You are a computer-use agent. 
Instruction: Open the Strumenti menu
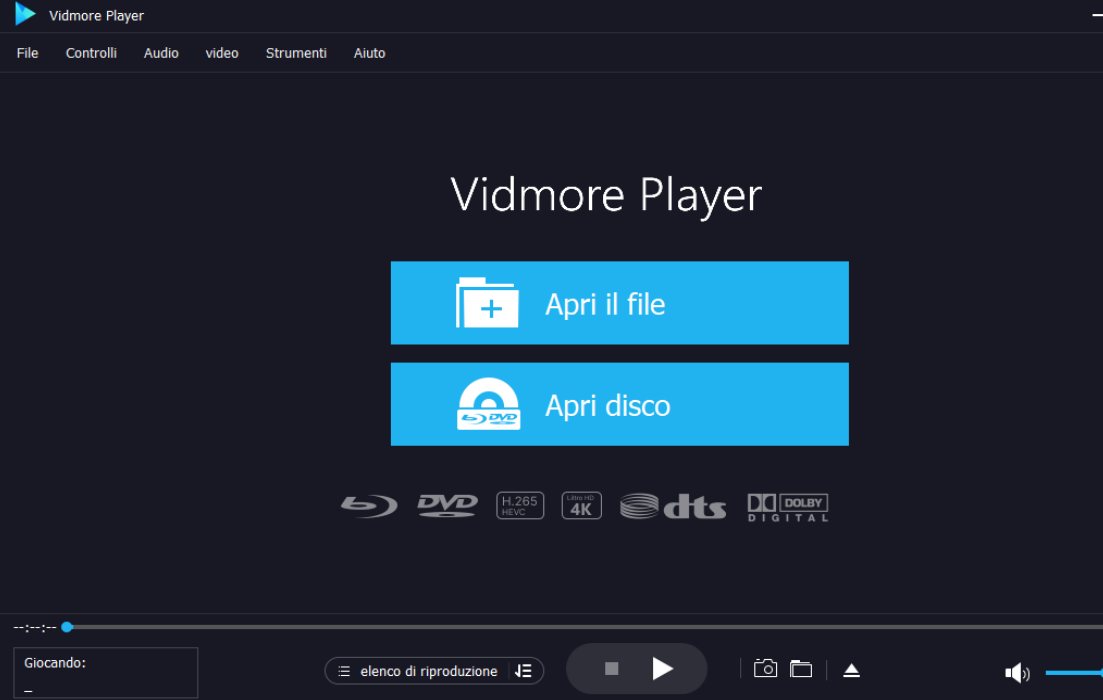296,53
